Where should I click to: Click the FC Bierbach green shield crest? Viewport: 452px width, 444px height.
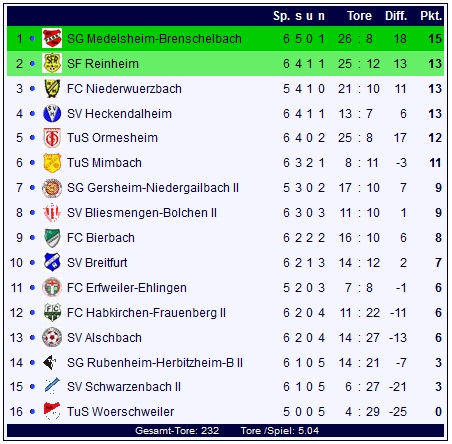(52, 238)
